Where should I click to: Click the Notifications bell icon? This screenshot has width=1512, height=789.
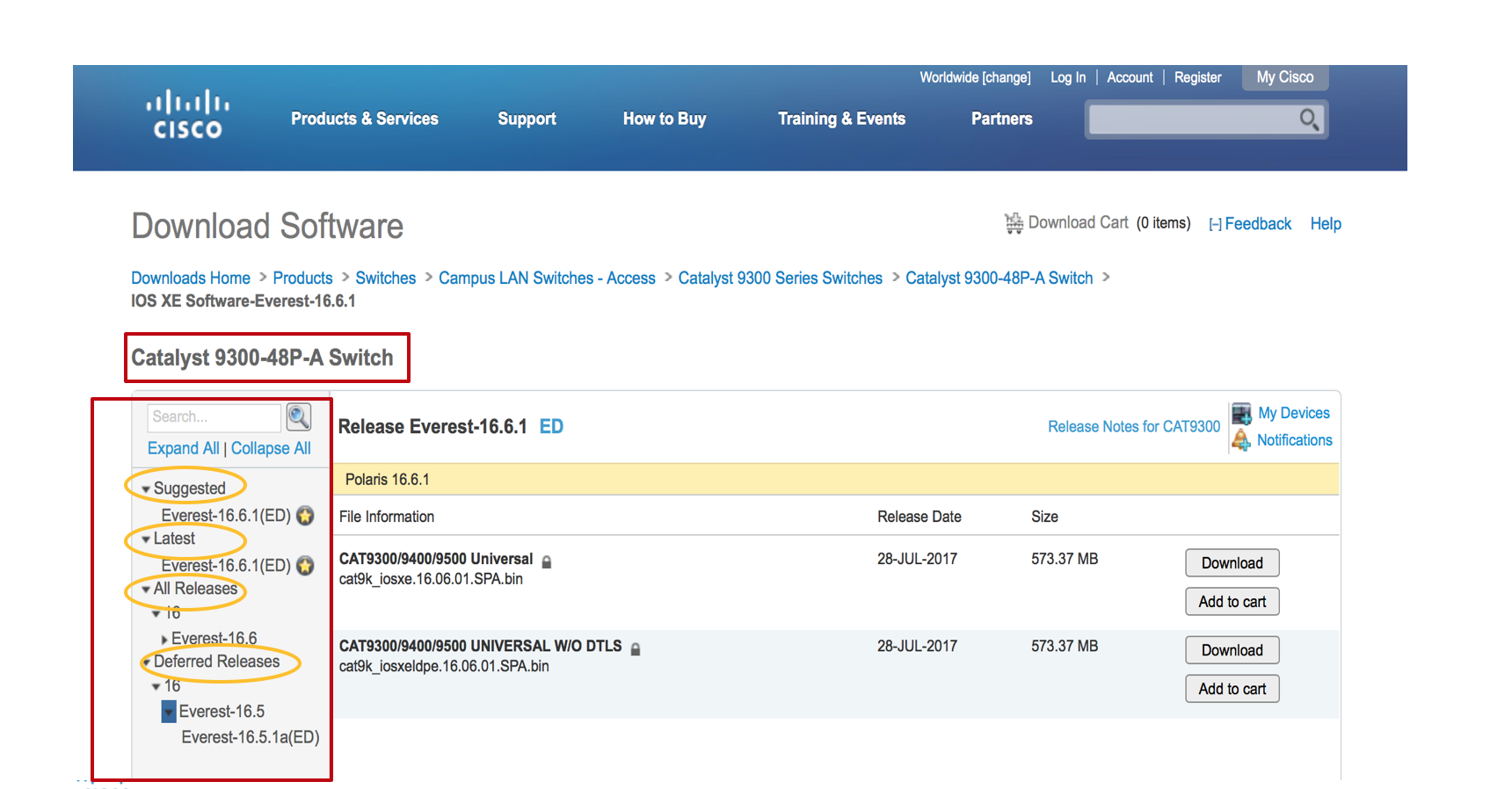click(1240, 440)
